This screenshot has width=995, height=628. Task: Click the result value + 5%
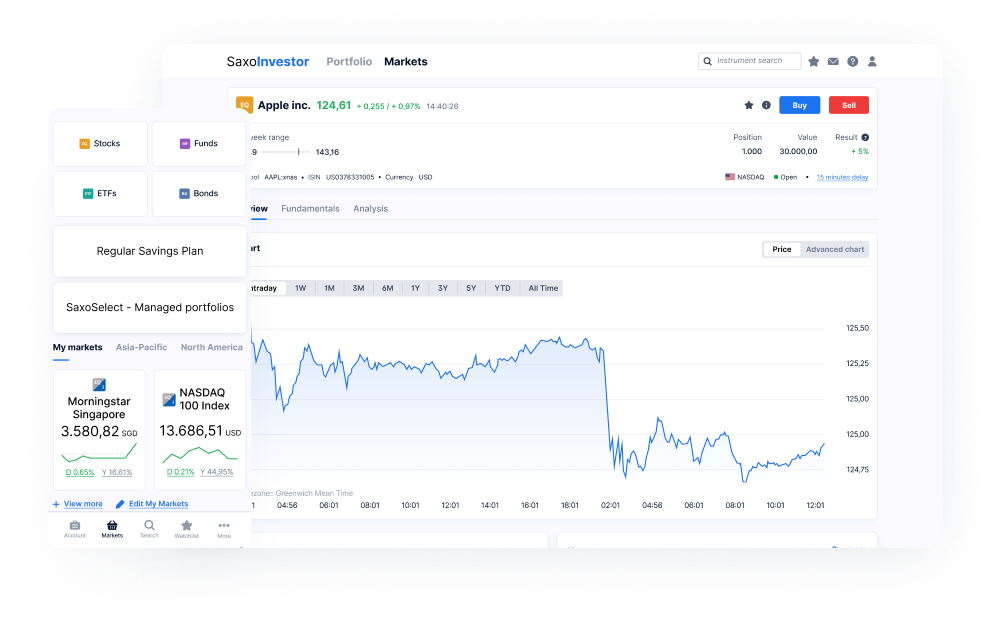pos(860,152)
